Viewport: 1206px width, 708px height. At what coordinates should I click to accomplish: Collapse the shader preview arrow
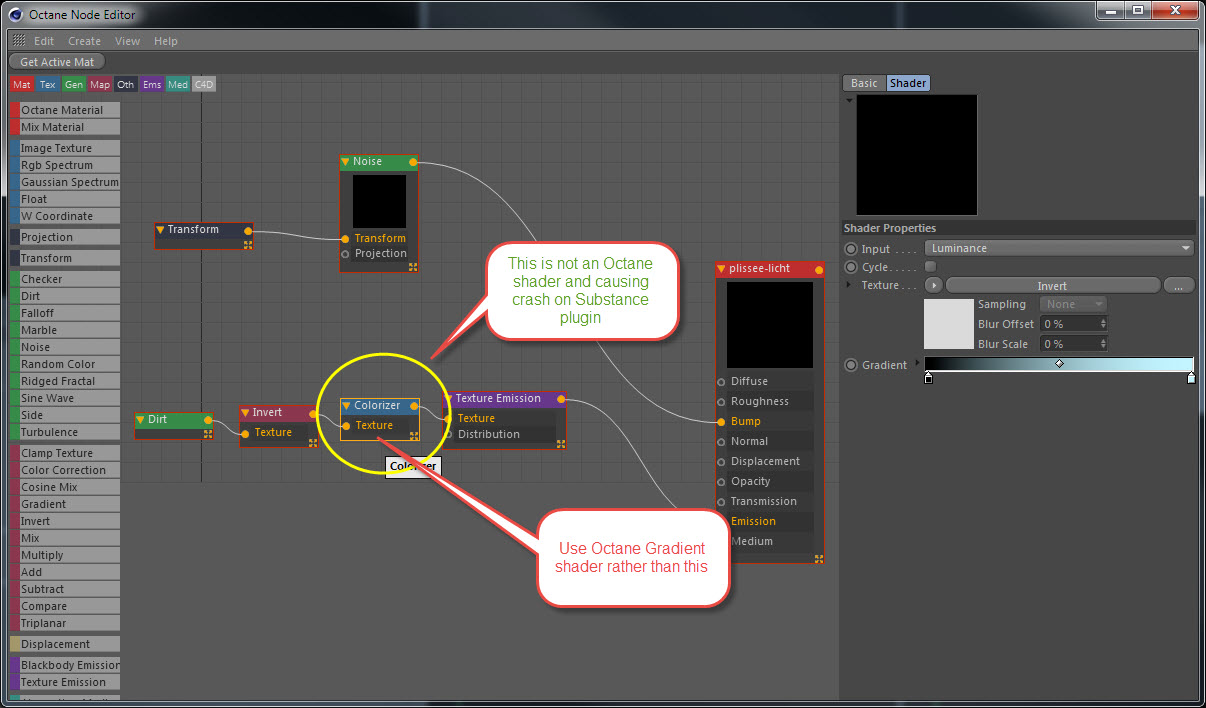pos(849,100)
